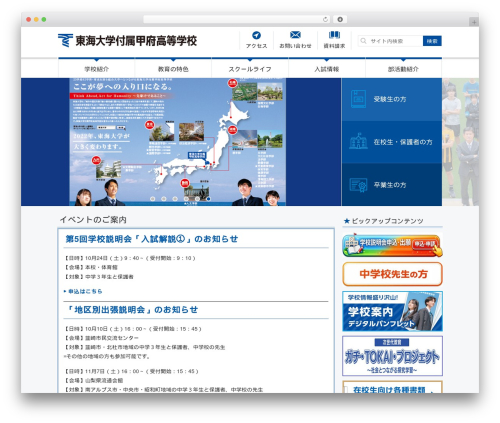Image resolution: width=500 pixels, height=423 pixels.
Task: Open the 在校生・保護者の方 panel link
Action: (x=392, y=142)
